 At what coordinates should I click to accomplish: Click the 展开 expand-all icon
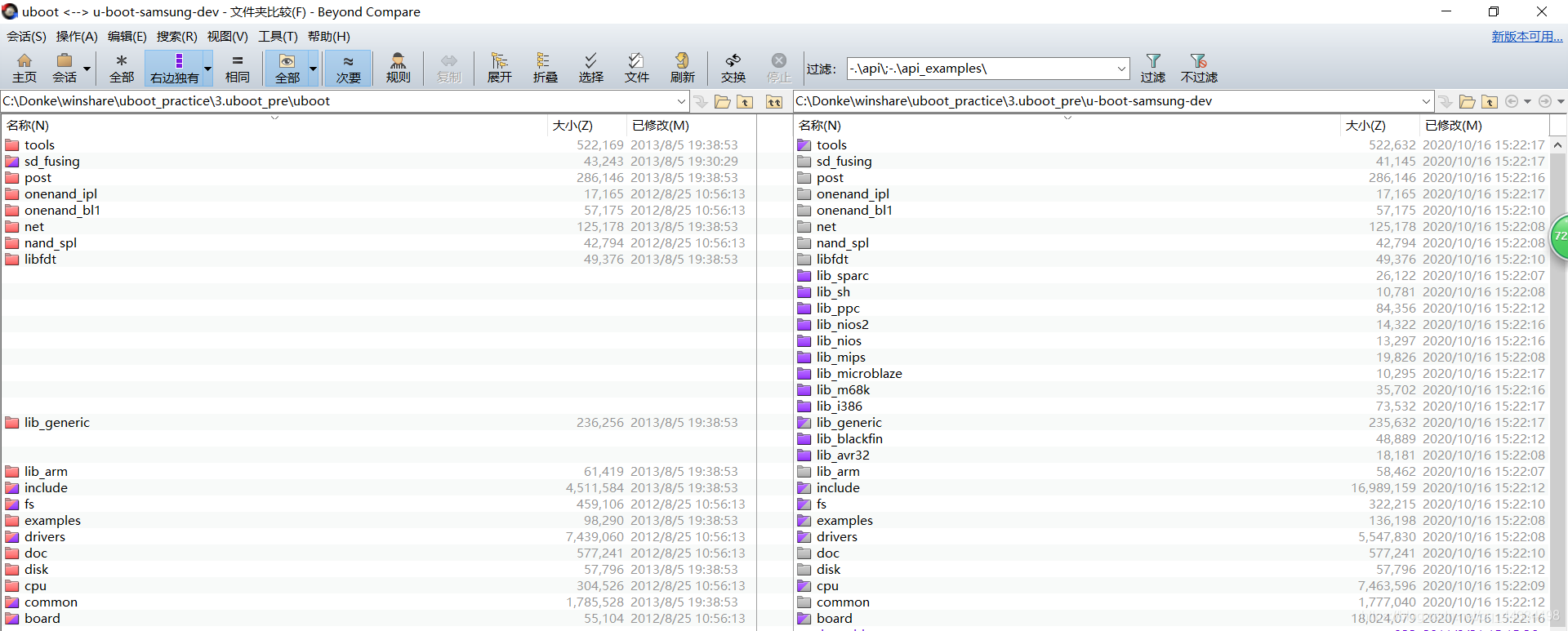pyautogui.click(x=499, y=68)
